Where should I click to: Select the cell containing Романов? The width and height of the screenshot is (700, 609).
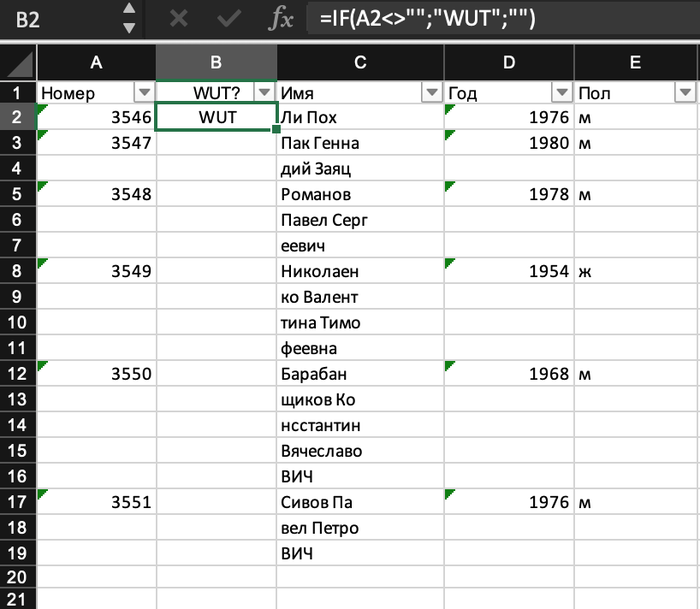360,194
